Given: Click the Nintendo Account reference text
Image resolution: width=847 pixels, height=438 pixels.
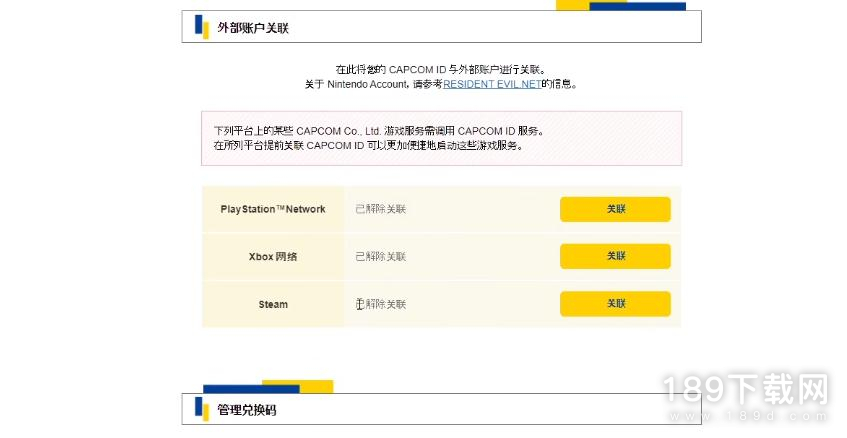Looking at the screenshot, I should point(369,85).
